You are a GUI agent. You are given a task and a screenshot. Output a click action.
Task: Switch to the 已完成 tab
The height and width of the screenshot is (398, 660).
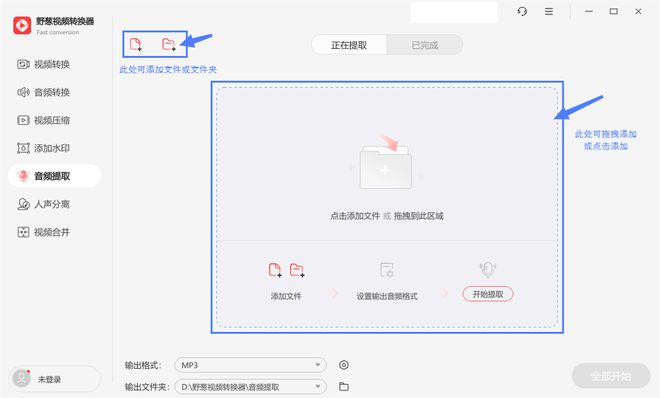pos(425,45)
